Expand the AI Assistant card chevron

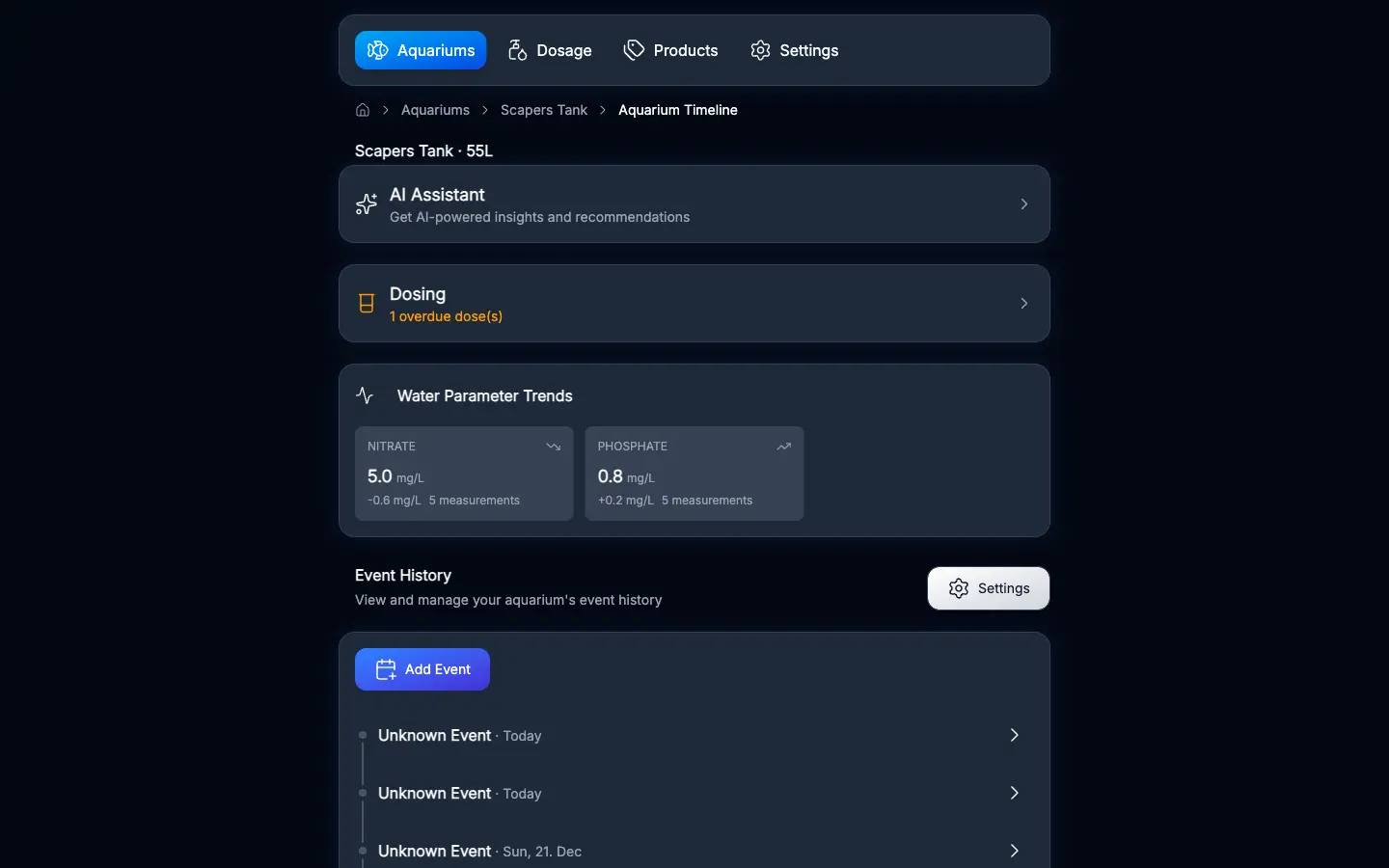[x=1022, y=204]
